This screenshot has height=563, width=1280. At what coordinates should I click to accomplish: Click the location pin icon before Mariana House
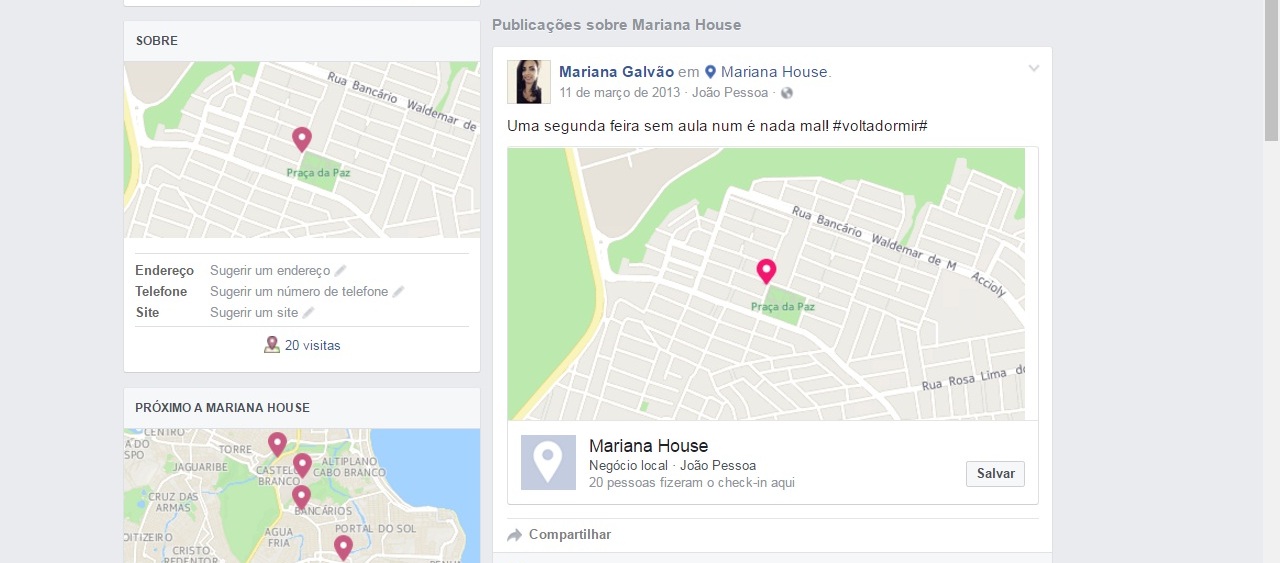tap(711, 72)
